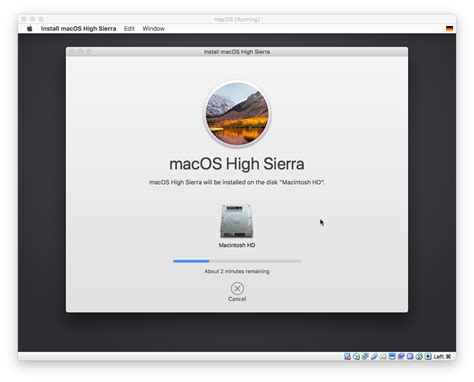Viewport: 474px width, 382px height.
Task: Click the VirtualBox video capture status icon
Action: tap(401, 356)
